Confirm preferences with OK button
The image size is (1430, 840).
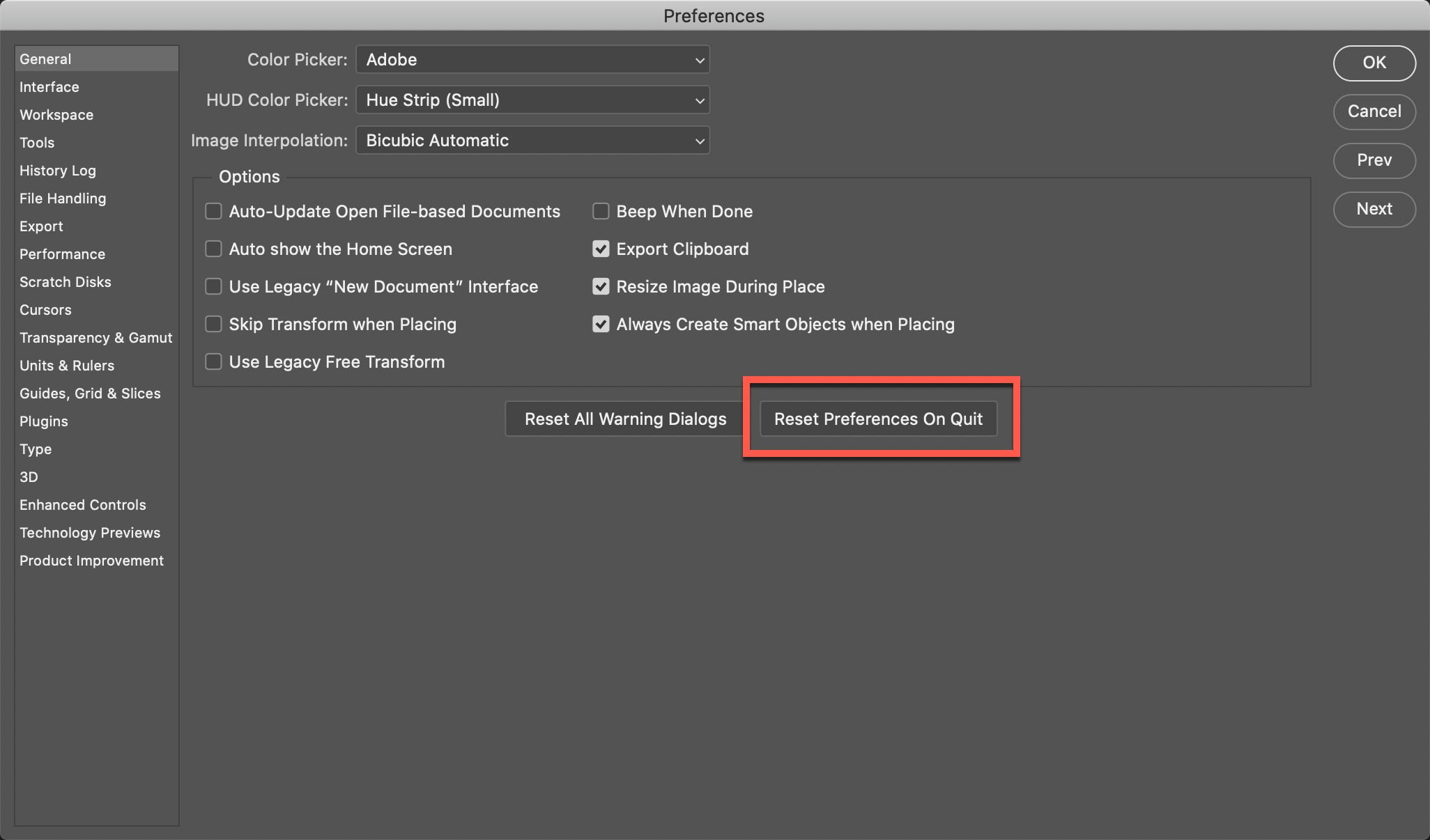(x=1374, y=63)
